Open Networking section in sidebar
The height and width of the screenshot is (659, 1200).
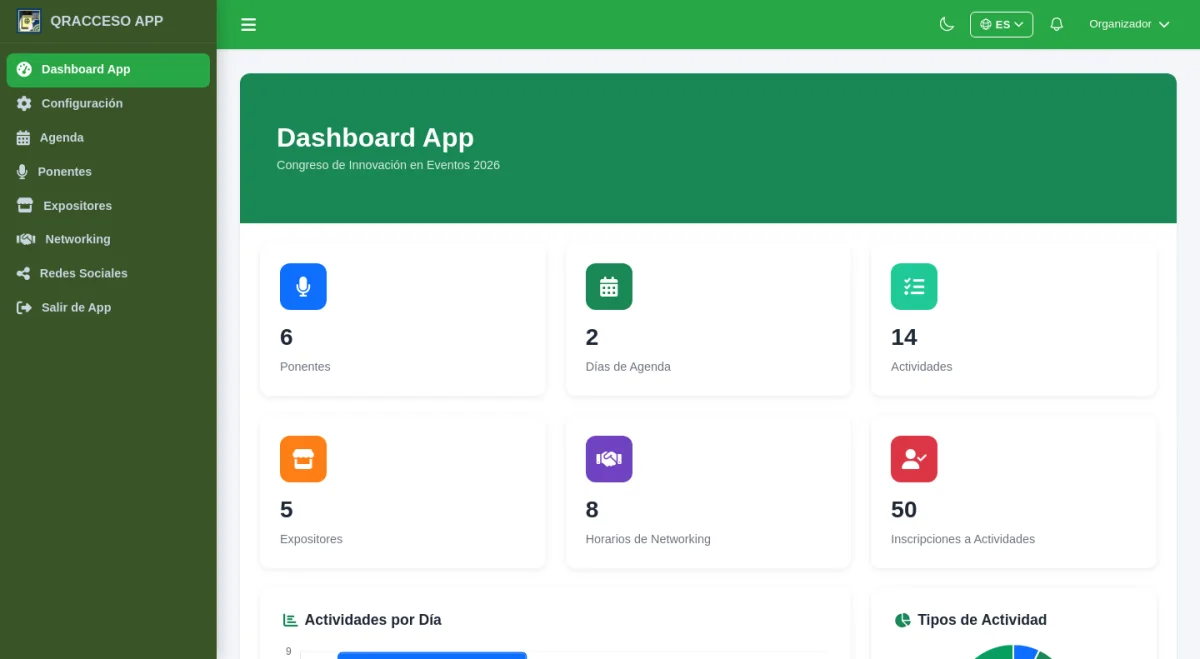(108, 240)
